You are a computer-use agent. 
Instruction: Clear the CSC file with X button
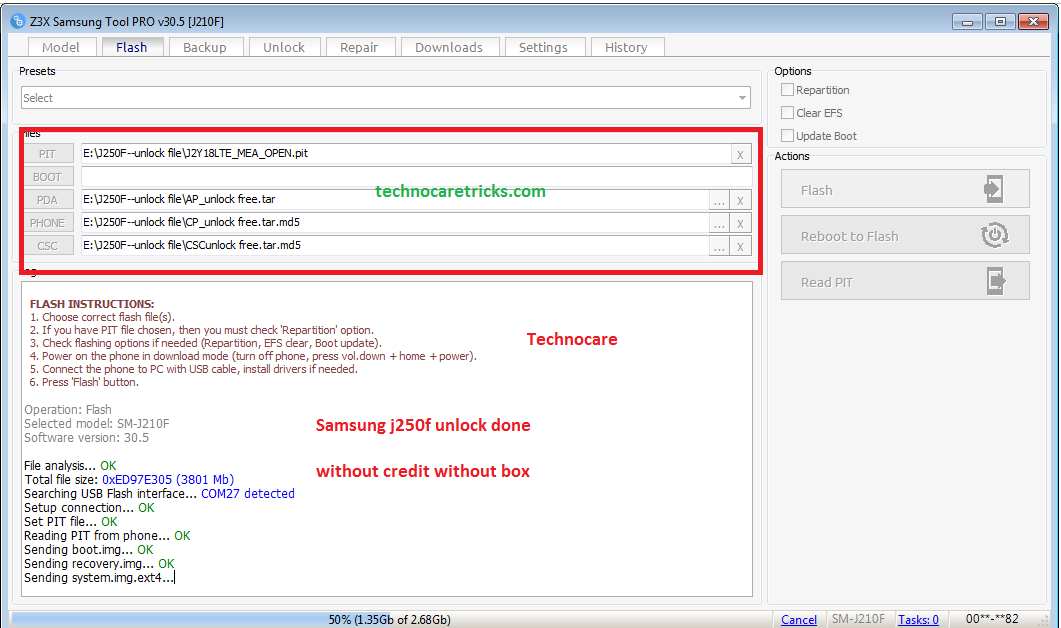pyautogui.click(x=740, y=246)
